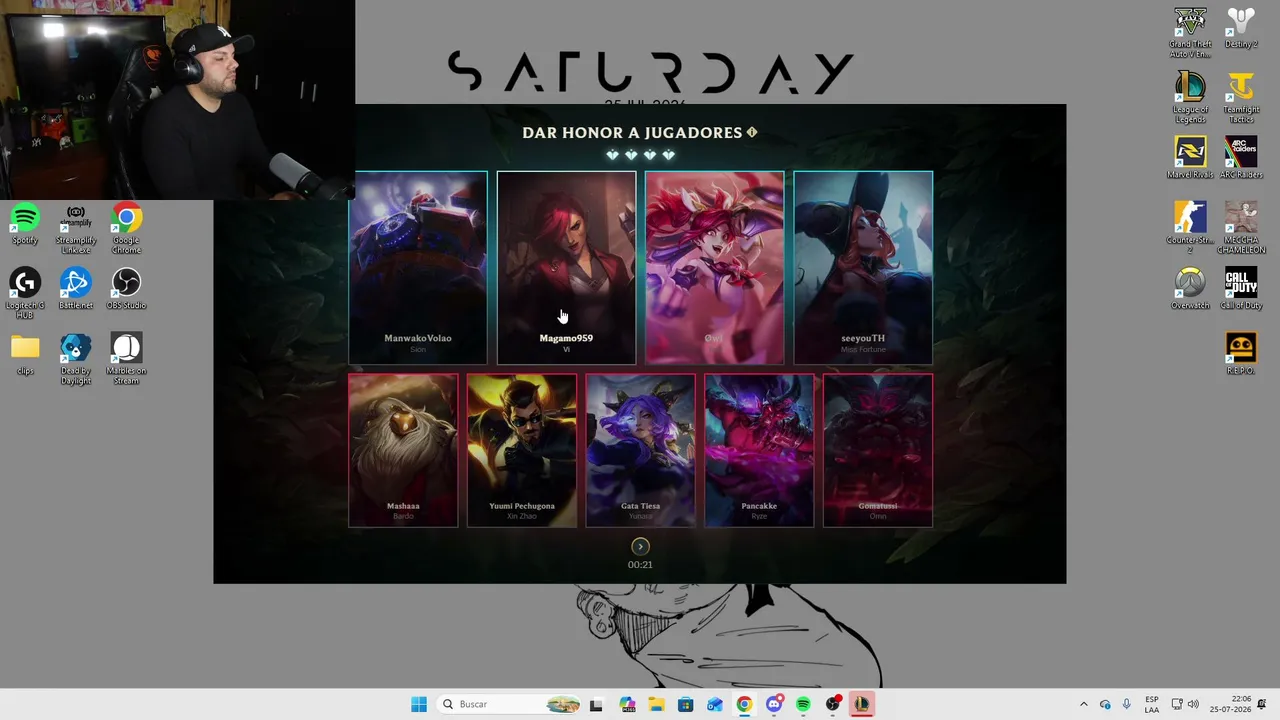Open File Explorer from the taskbar
This screenshot has width=1280, height=720.
(656, 704)
